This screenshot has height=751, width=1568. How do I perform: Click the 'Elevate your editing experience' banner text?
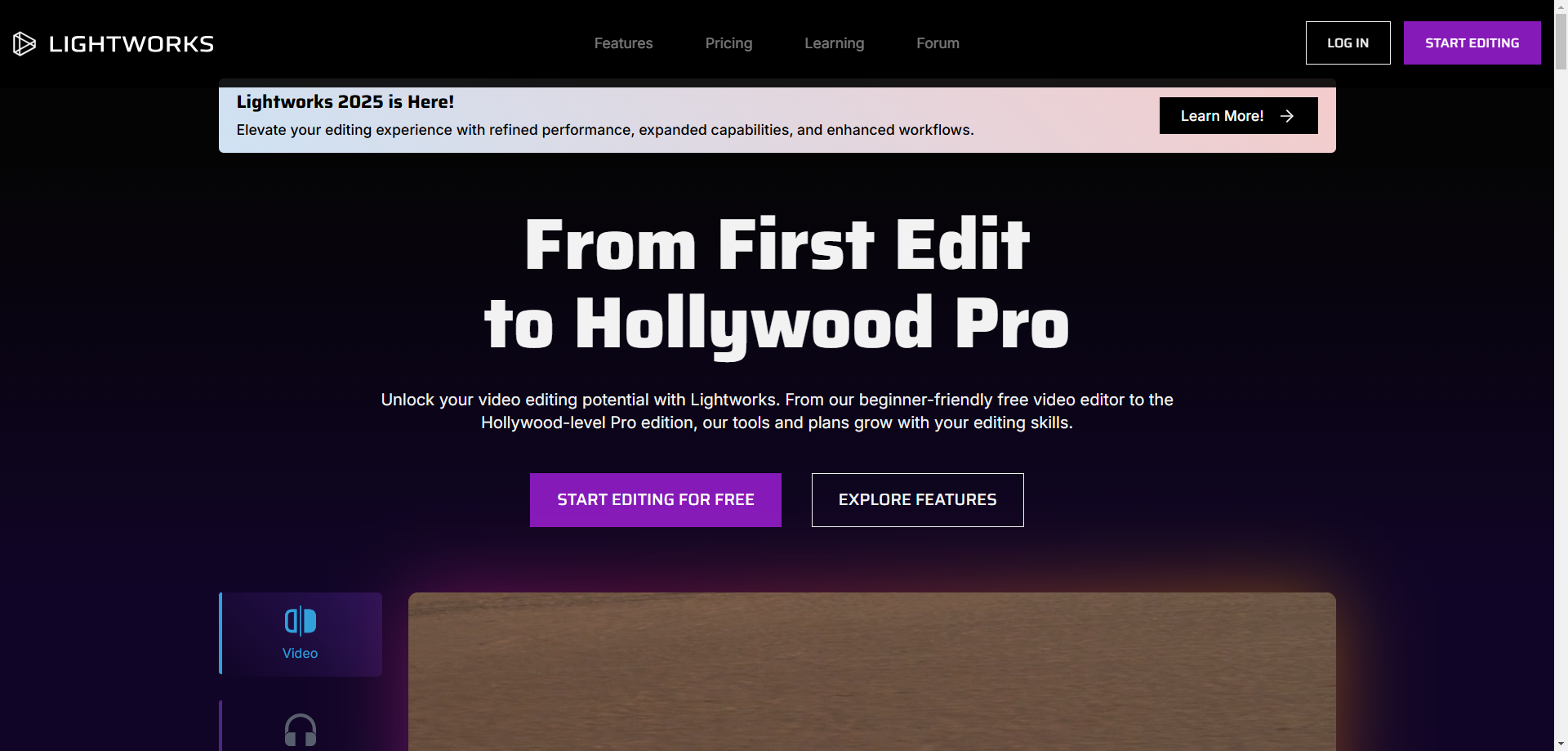(x=604, y=130)
